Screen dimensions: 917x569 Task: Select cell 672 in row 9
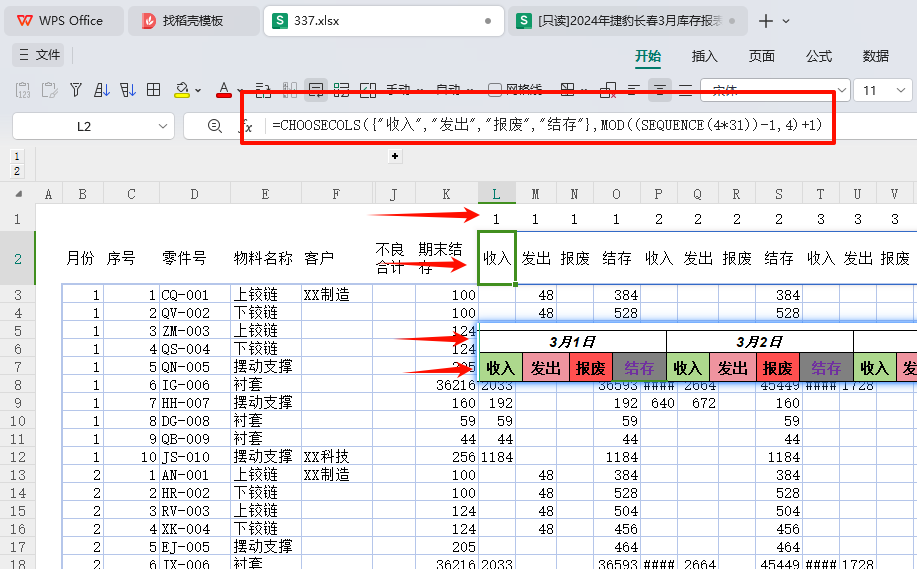click(698, 403)
